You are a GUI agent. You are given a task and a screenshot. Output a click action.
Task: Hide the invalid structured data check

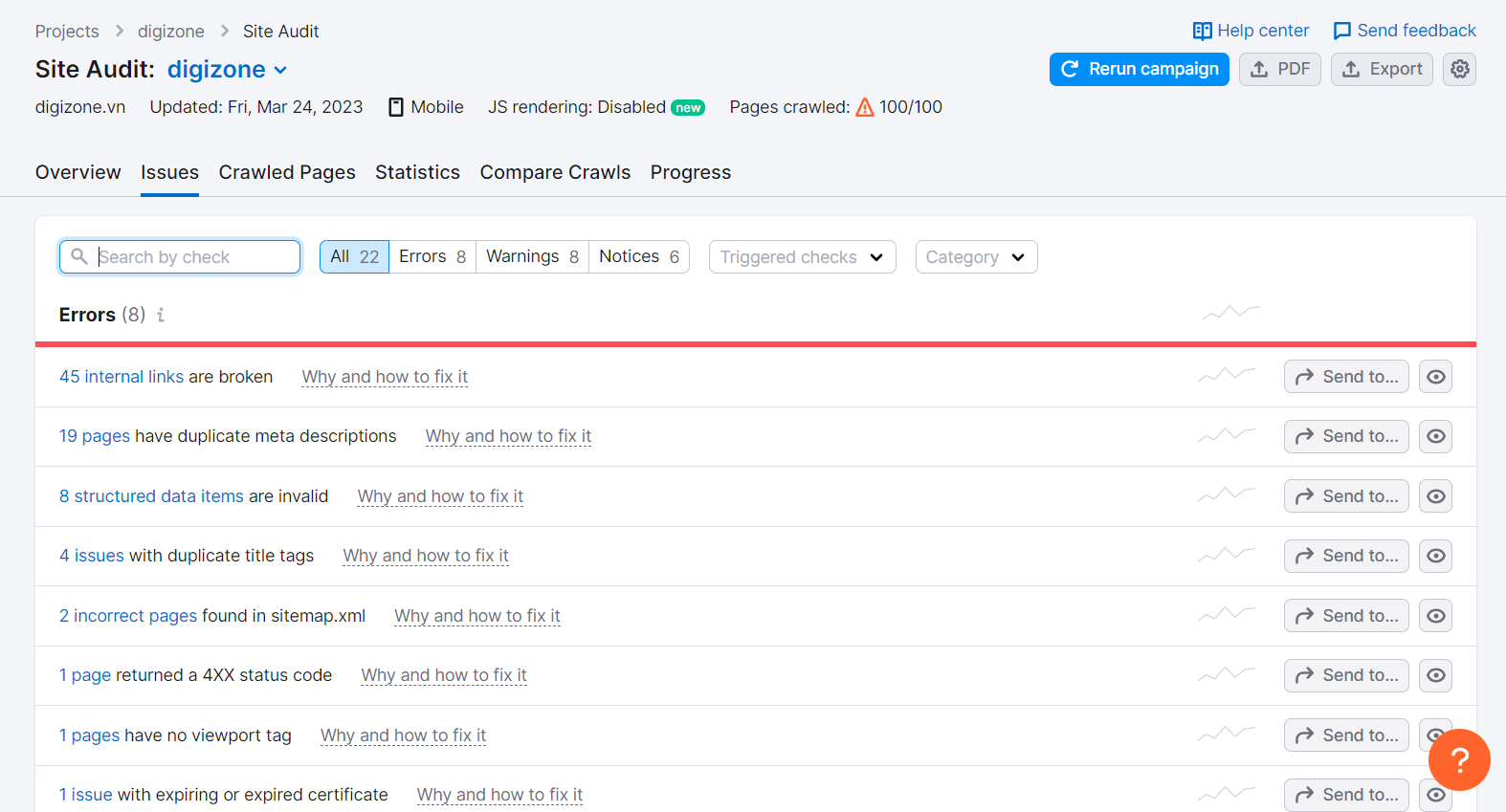click(x=1435, y=496)
